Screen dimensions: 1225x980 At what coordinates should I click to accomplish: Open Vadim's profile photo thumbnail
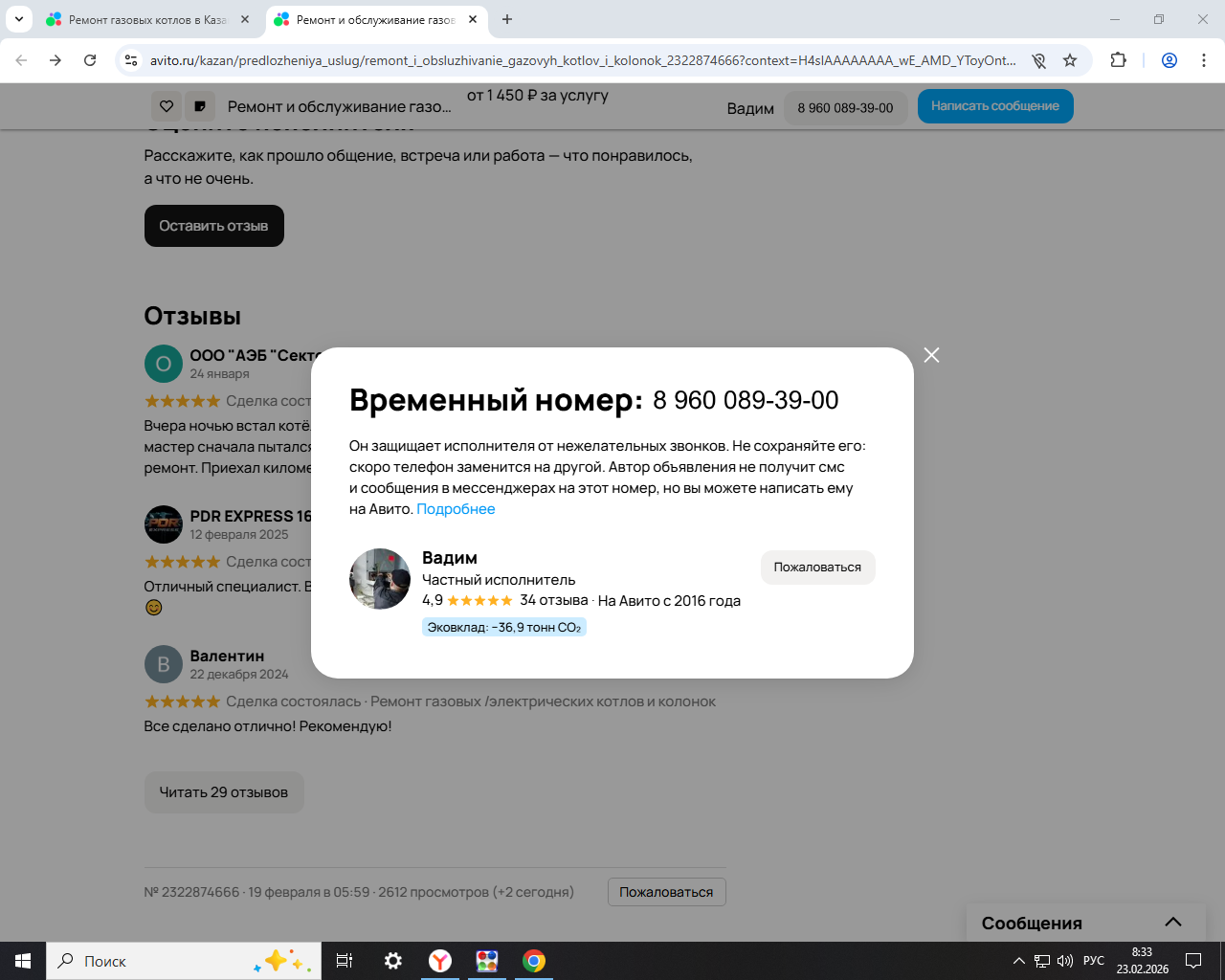point(380,579)
